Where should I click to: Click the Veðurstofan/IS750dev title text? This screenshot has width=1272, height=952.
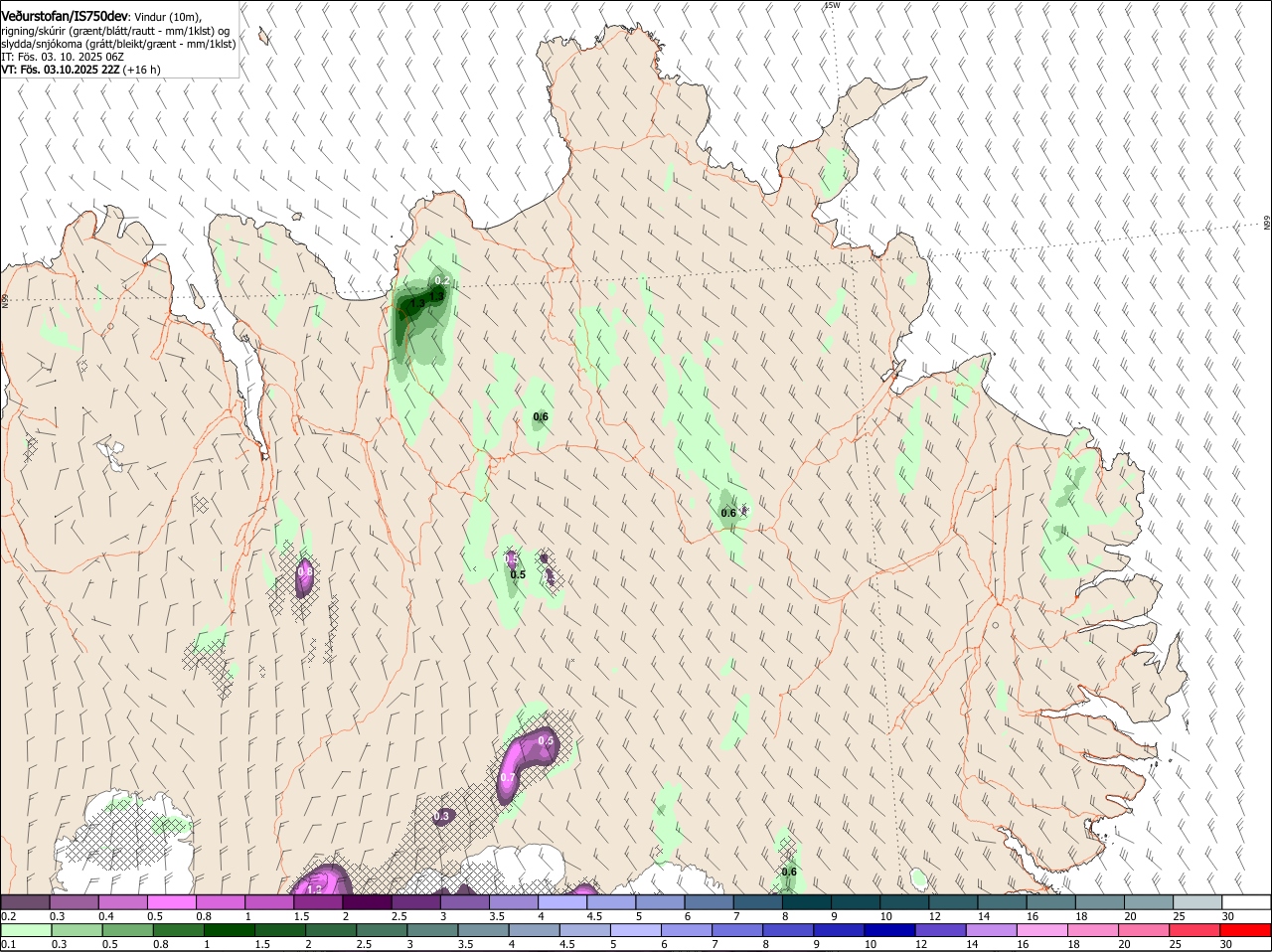pos(65,17)
